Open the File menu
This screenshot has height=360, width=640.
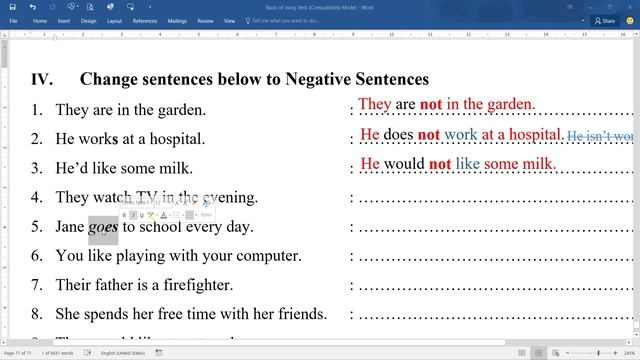pos(13,21)
